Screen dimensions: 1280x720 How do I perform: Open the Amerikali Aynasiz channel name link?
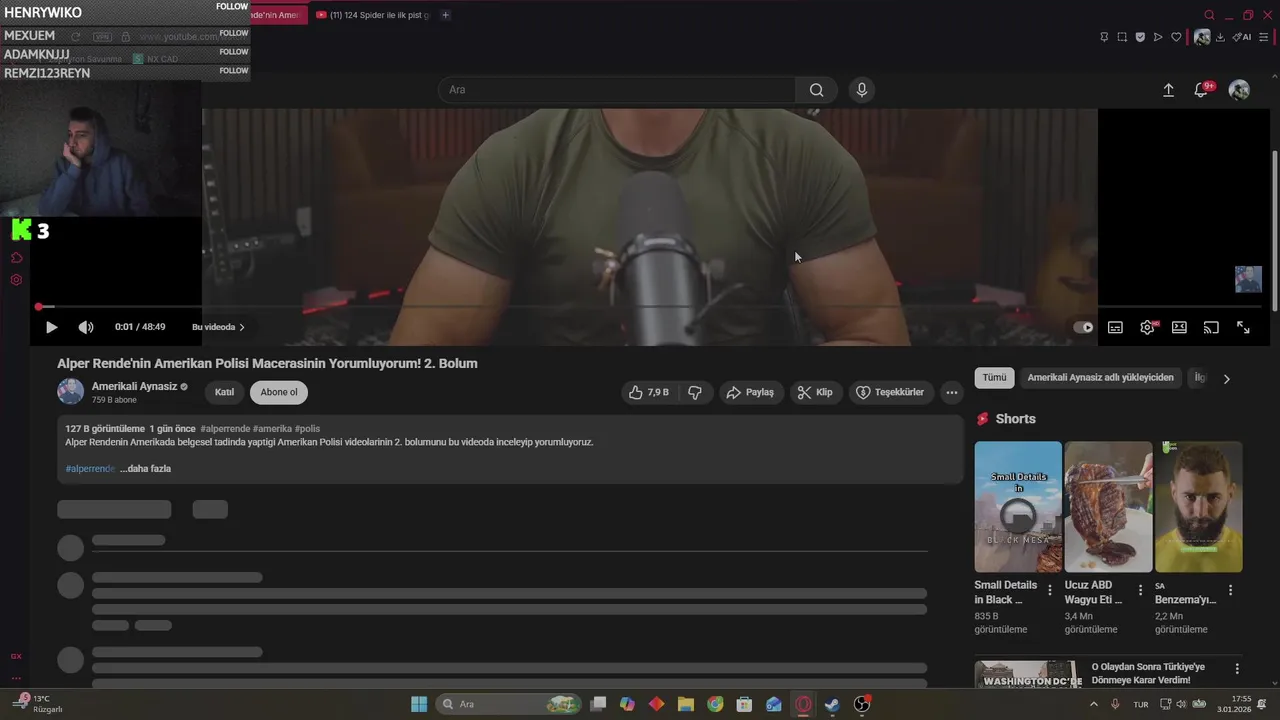(x=134, y=386)
